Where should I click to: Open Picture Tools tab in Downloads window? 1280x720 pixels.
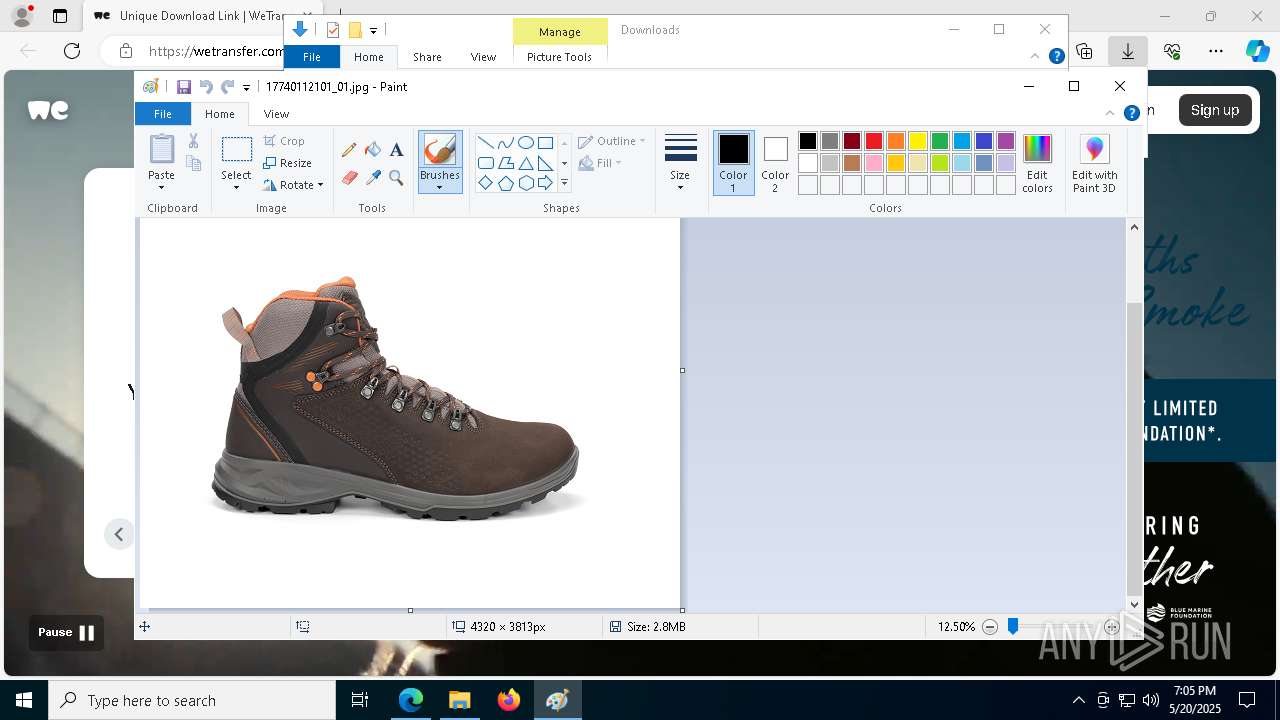click(559, 57)
